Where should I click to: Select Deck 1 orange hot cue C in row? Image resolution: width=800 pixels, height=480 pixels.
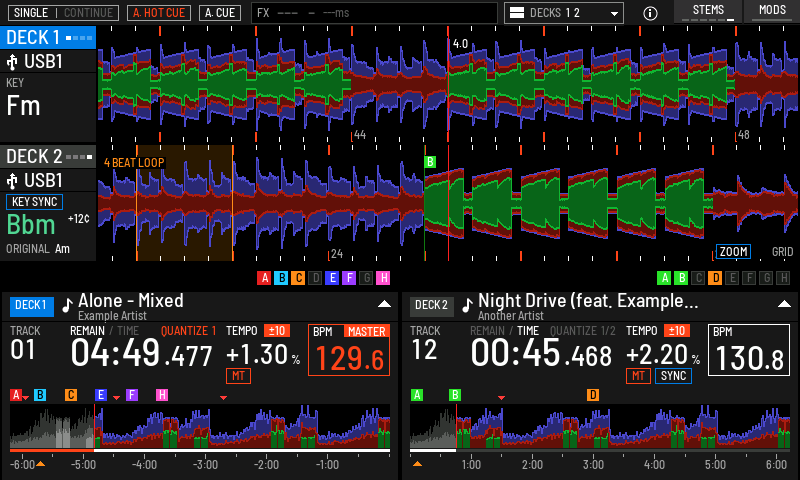(x=298, y=278)
